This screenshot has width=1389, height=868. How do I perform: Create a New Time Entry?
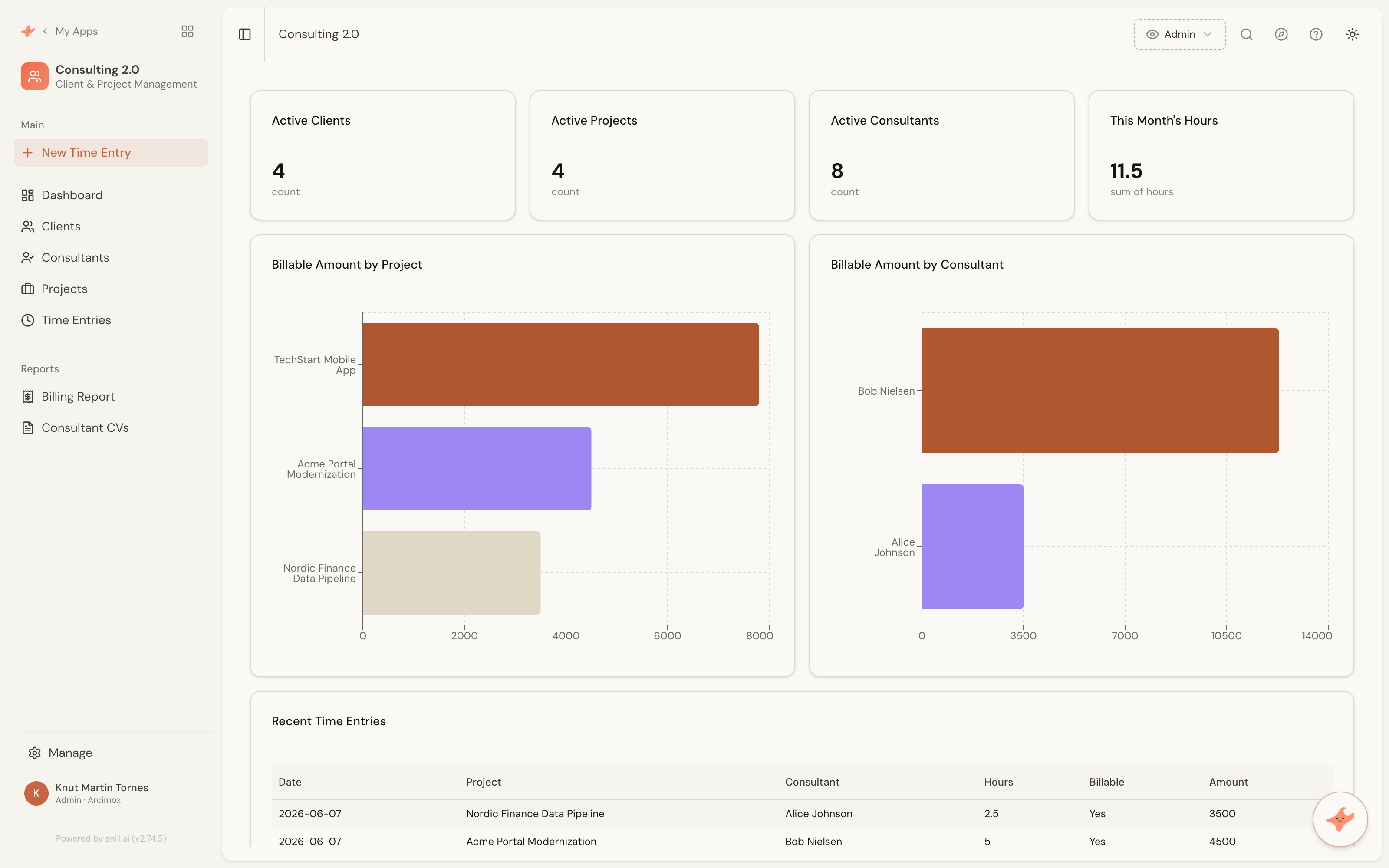[x=111, y=153]
